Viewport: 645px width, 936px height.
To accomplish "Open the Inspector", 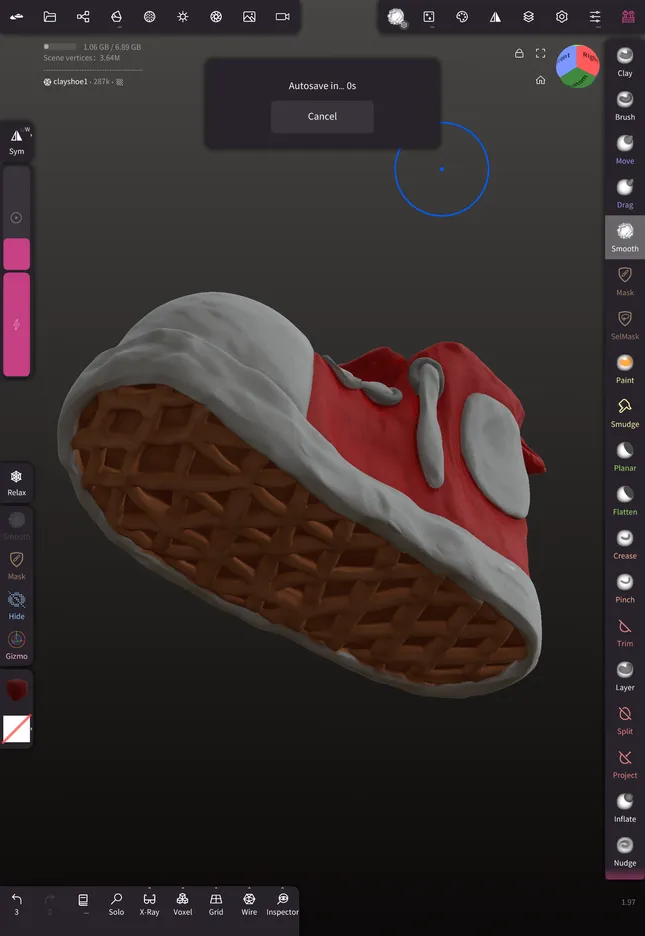I will pyautogui.click(x=282, y=903).
